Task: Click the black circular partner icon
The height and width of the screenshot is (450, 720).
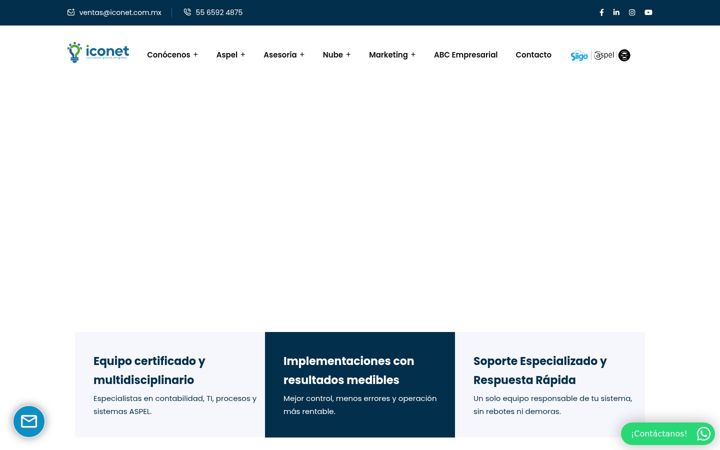Action: tap(624, 55)
